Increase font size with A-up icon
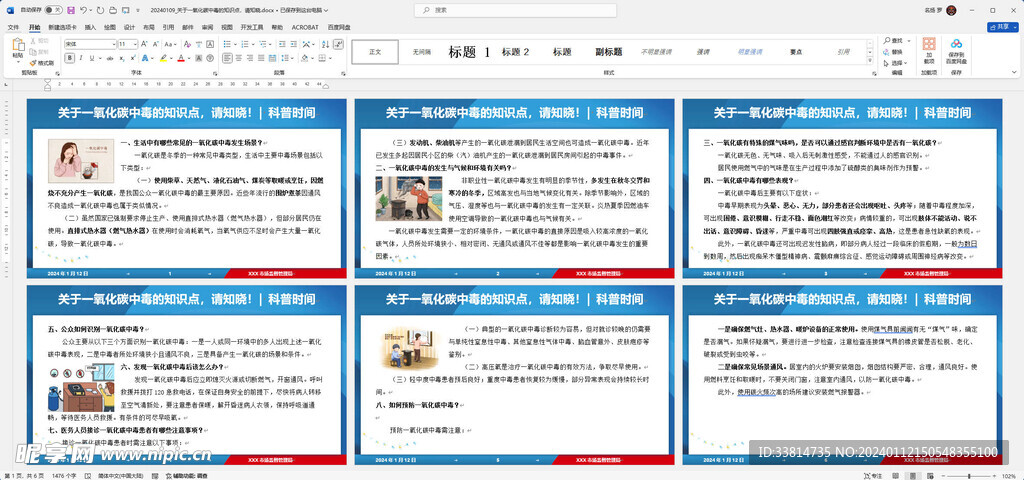 (x=144, y=44)
